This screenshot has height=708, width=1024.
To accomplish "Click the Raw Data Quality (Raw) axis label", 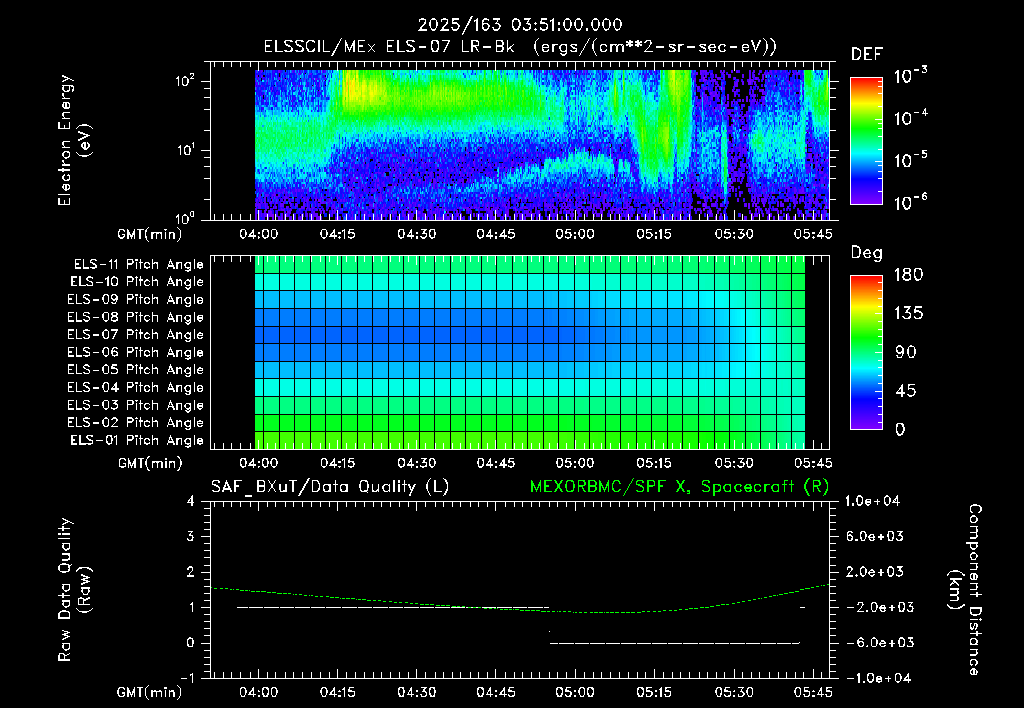I will tap(74, 590).
